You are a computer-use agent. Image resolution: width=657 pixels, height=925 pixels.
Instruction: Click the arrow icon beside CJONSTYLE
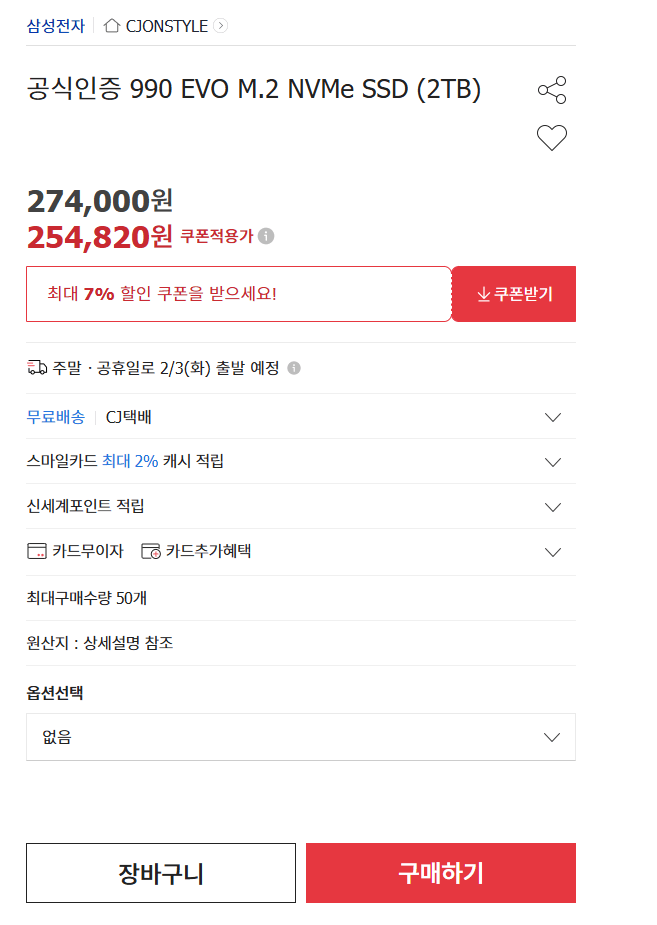pyautogui.click(x=221, y=26)
